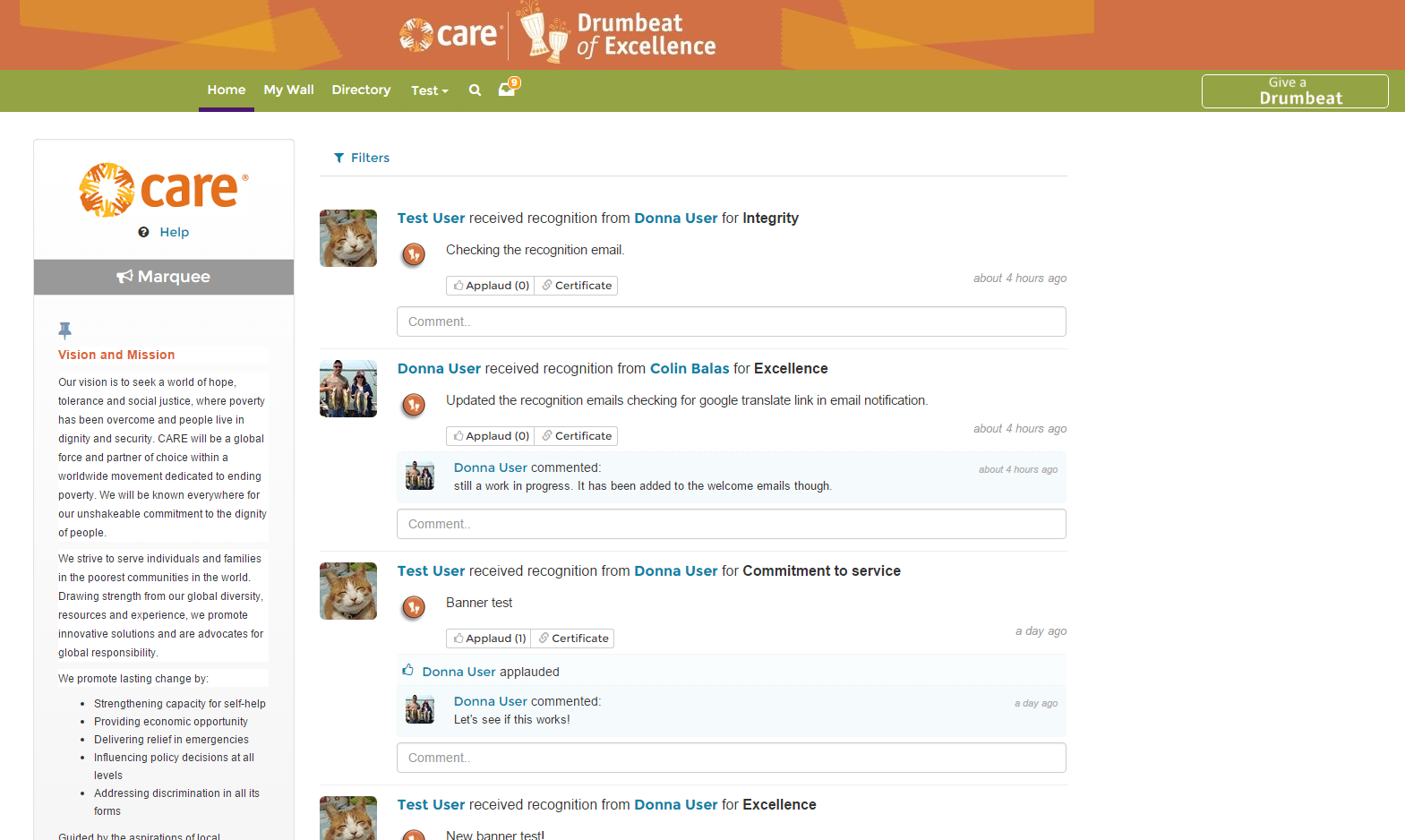The image size is (1405, 840).
Task: Click 'Checking the recognition email.' text
Action: pyautogui.click(x=535, y=250)
